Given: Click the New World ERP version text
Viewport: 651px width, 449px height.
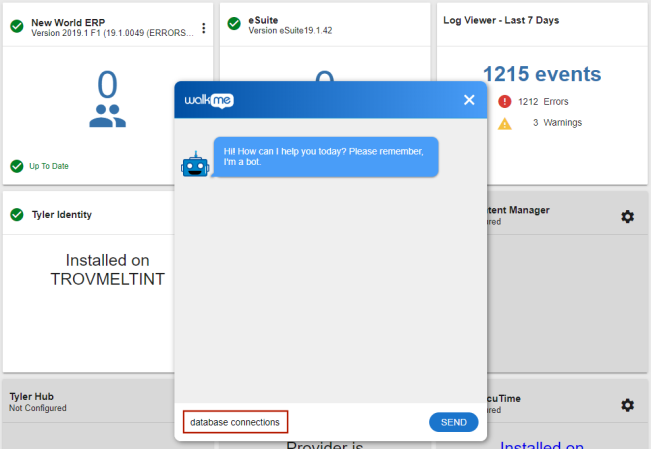Looking at the screenshot, I should [113, 33].
